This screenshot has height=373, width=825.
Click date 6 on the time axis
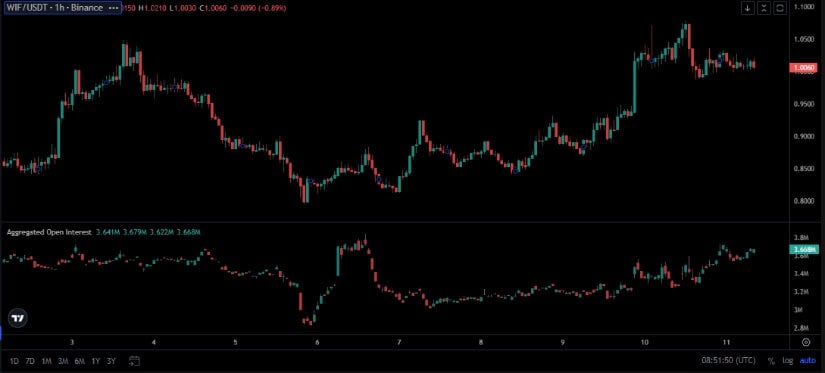tap(317, 342)
